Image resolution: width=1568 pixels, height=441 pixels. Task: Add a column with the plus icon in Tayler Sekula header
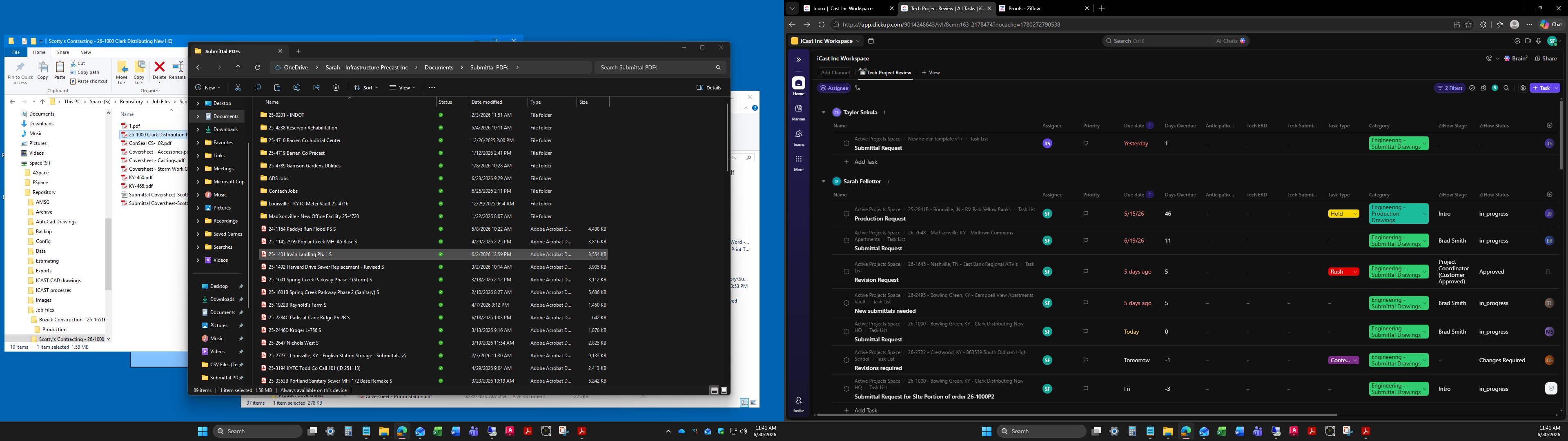(x=1549, y=125)
